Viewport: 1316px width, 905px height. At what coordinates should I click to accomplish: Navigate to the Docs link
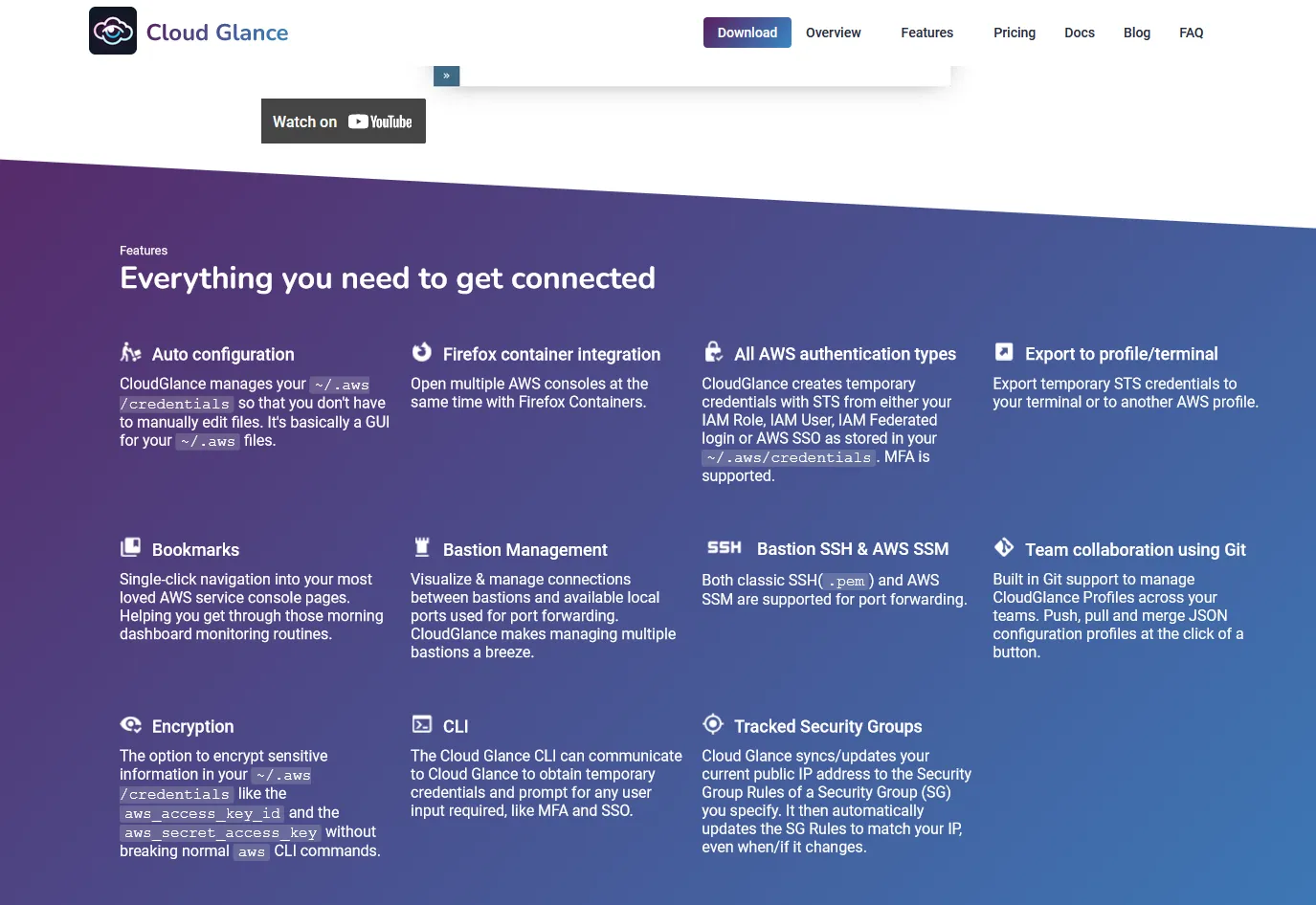pyautogui.click(x=1079, y=33)
